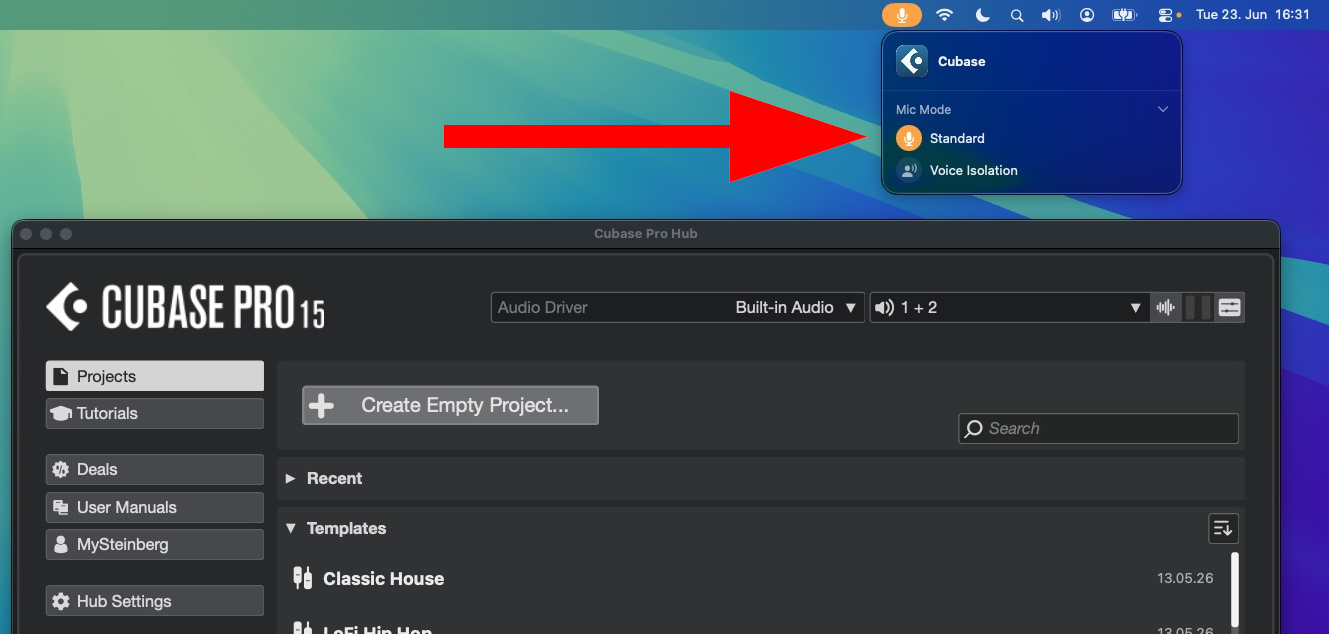The height and width of the screenshot is (634, 1329).
Task: Click the volume speaker icon in menu bar
Action: 1050,15
